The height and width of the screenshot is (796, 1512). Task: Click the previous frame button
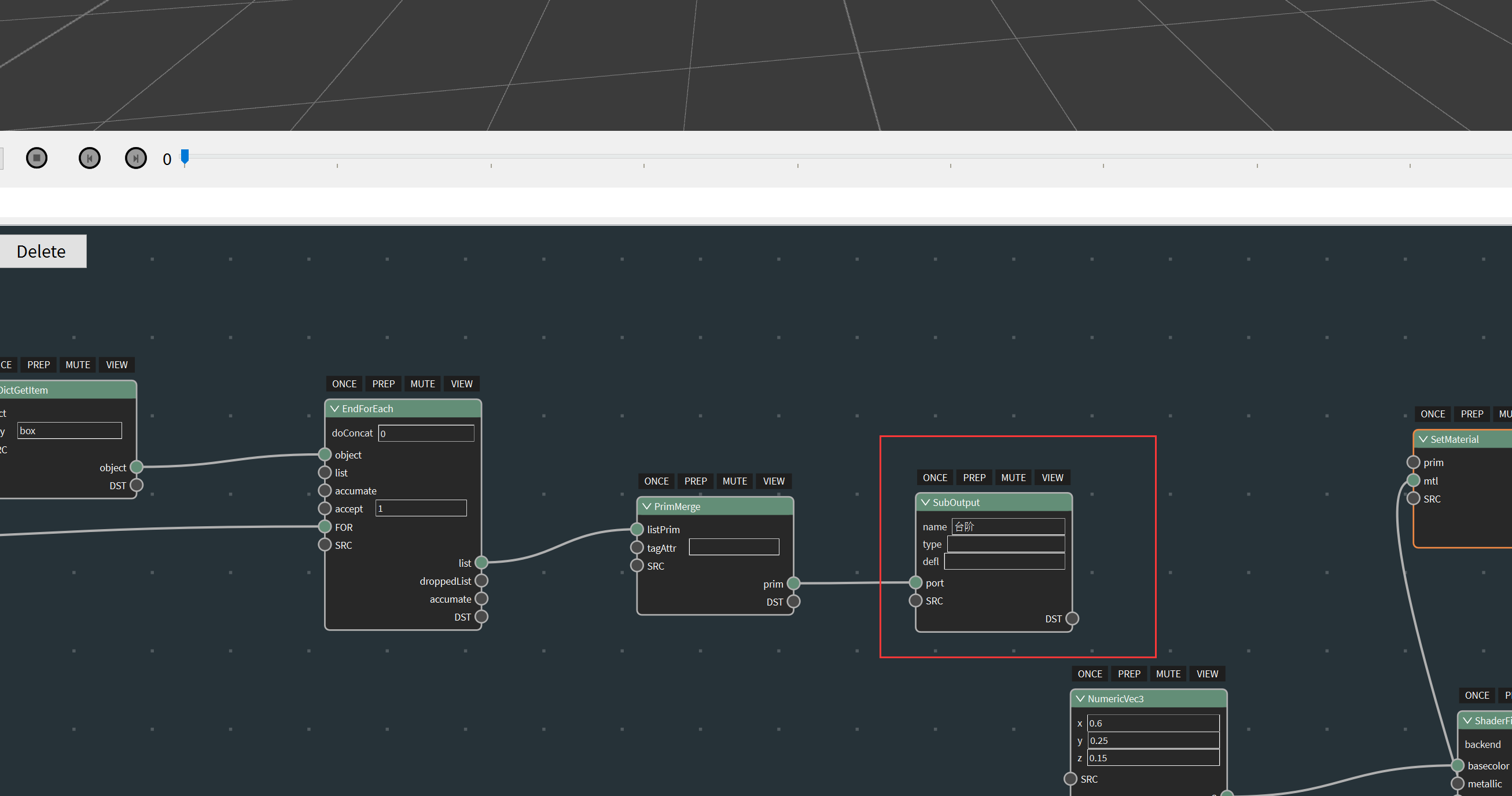89,158
